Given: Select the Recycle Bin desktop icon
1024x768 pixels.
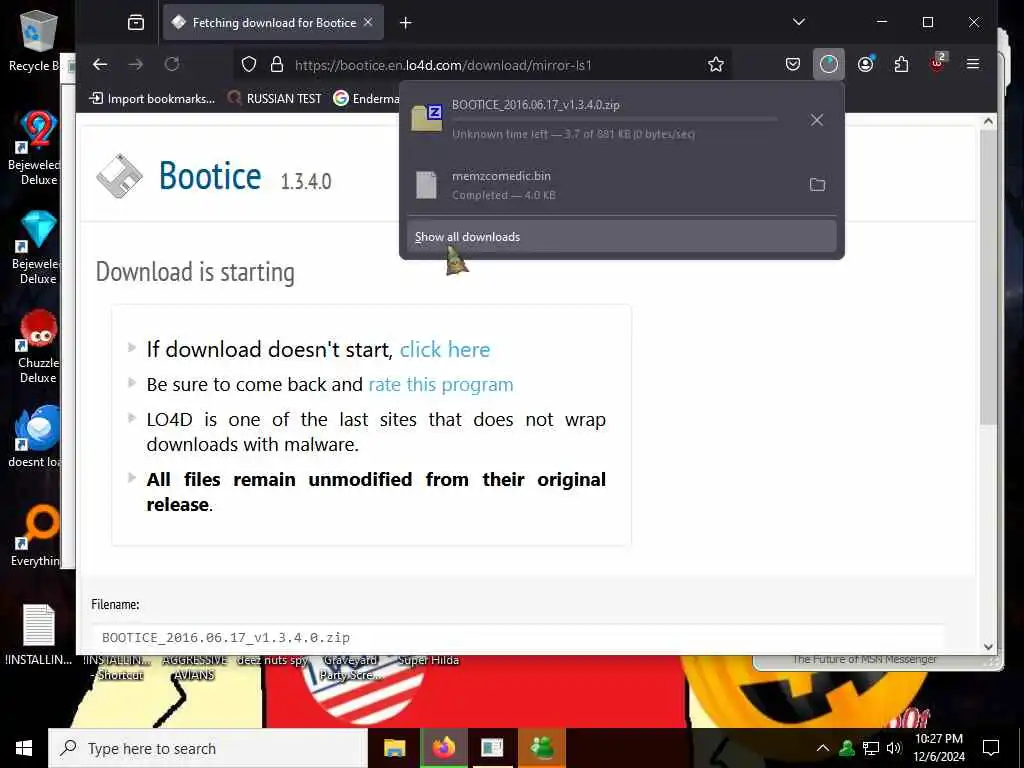Looking at the screenshot, I should point(36,40).
